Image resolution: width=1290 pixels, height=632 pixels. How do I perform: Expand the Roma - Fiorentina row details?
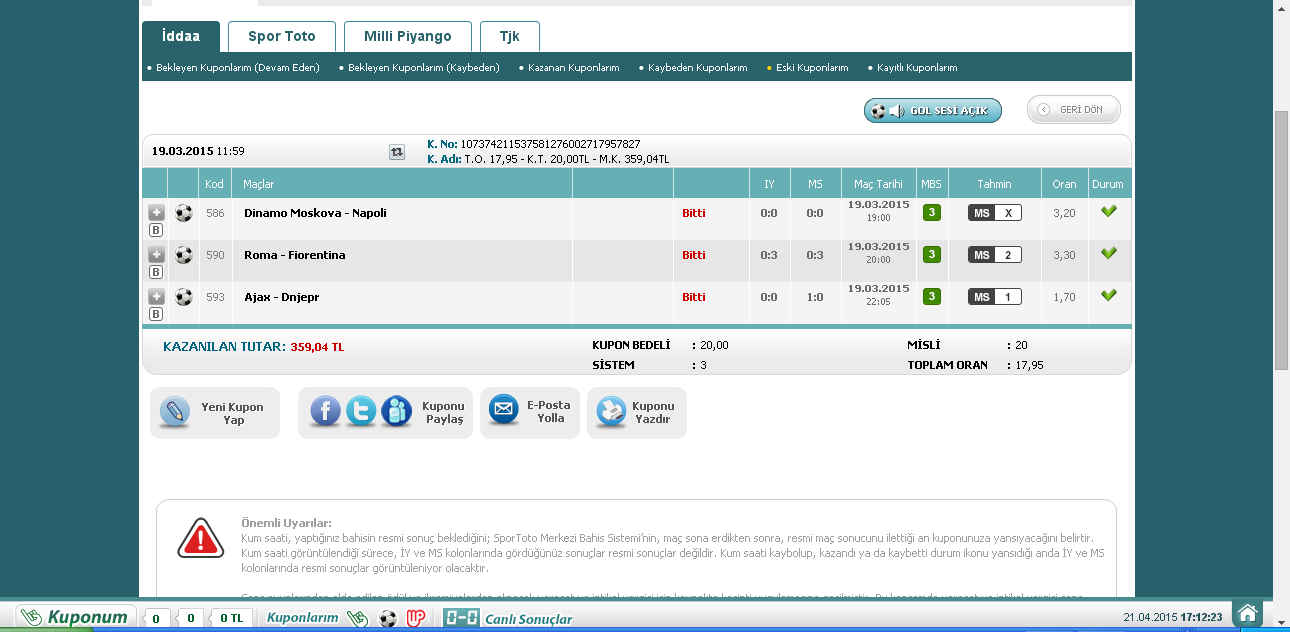point(156,255)
